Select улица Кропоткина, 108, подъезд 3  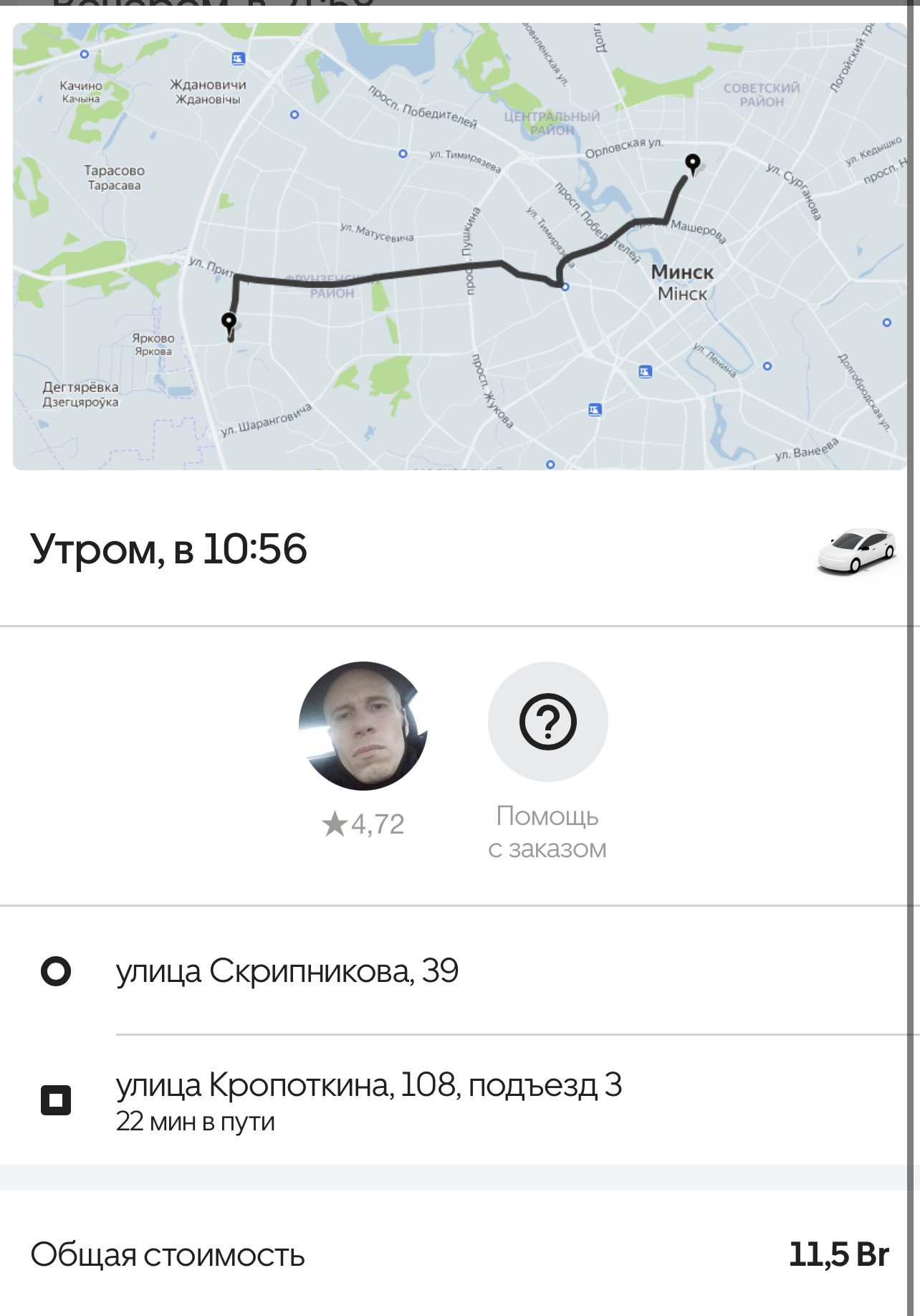369,1085
